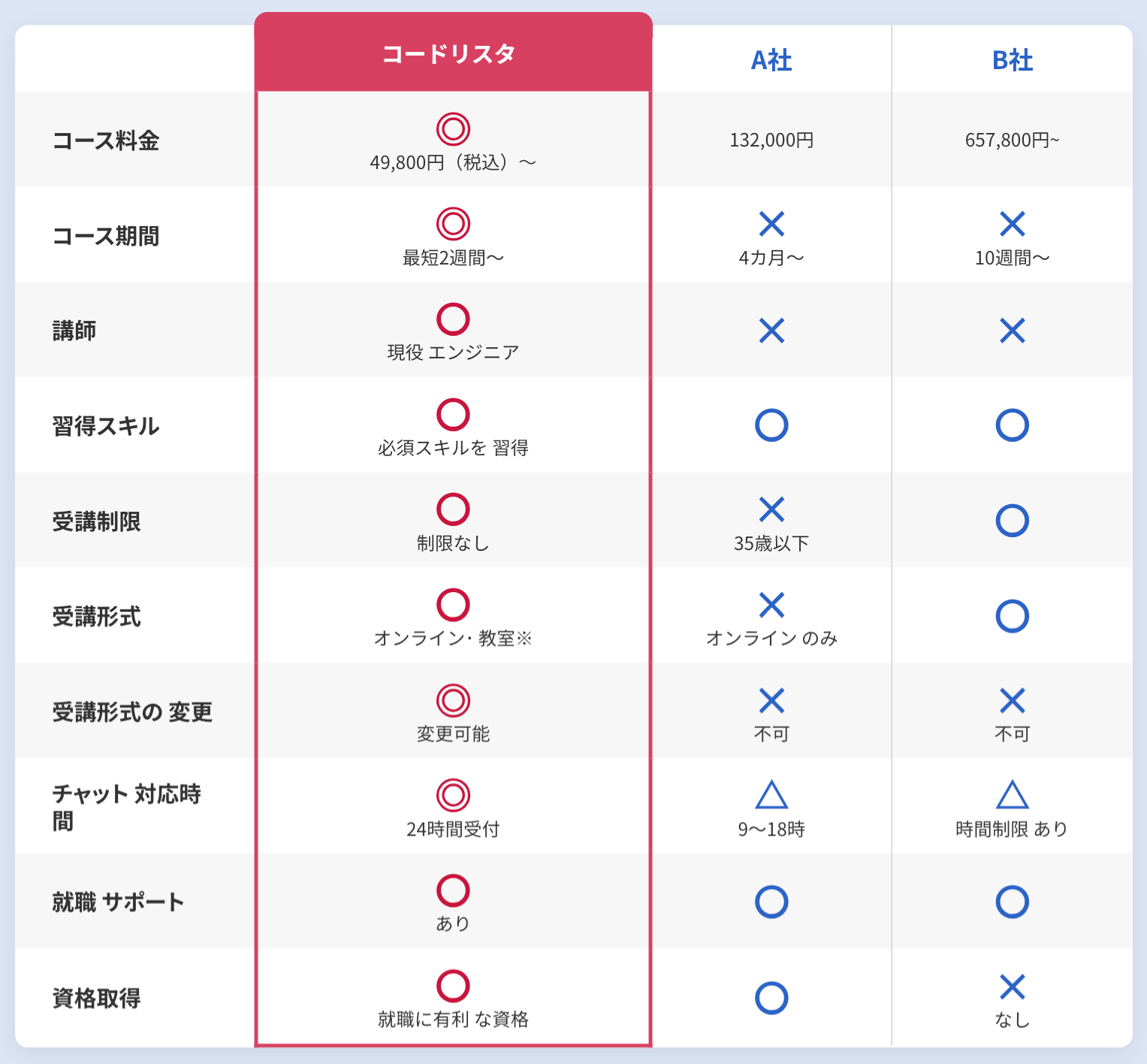Viewport: 1147px width, 1064px height.
Task: Click A社's 132,000円 price
Action: [x=771, y=141]
